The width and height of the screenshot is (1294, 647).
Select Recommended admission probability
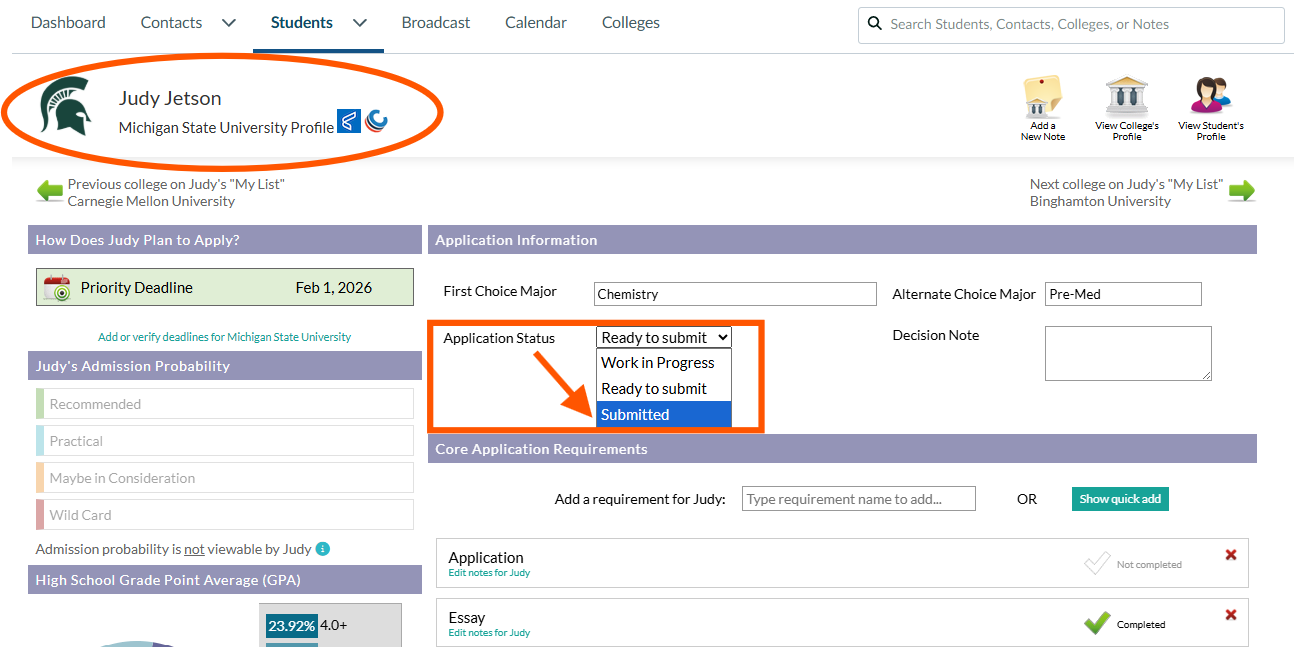coord(225,404)
